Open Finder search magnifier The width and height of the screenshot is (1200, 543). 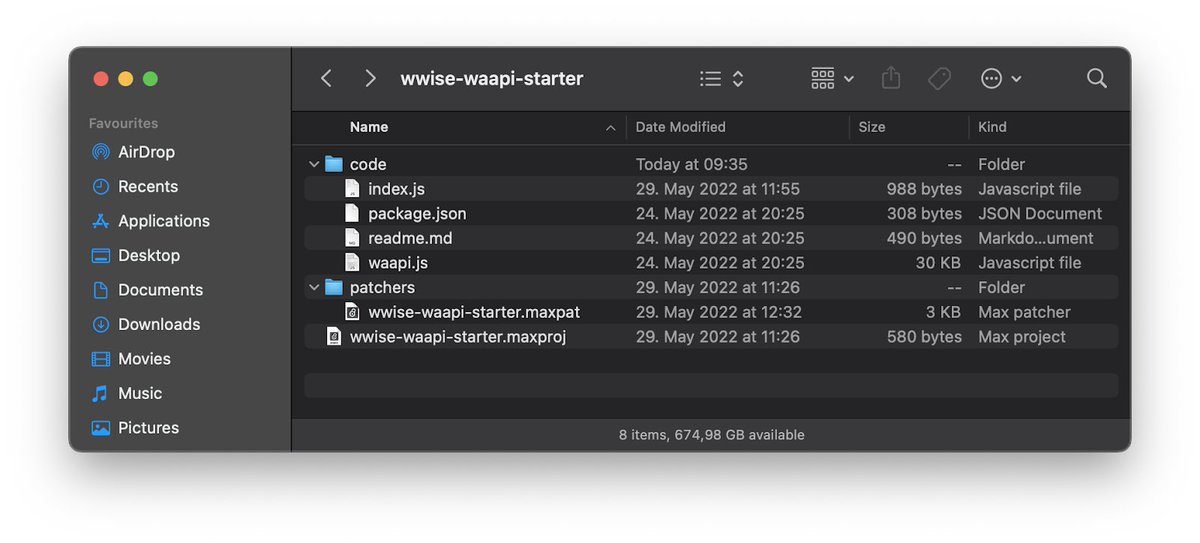pyautogui.click(x=1096, y=78)
